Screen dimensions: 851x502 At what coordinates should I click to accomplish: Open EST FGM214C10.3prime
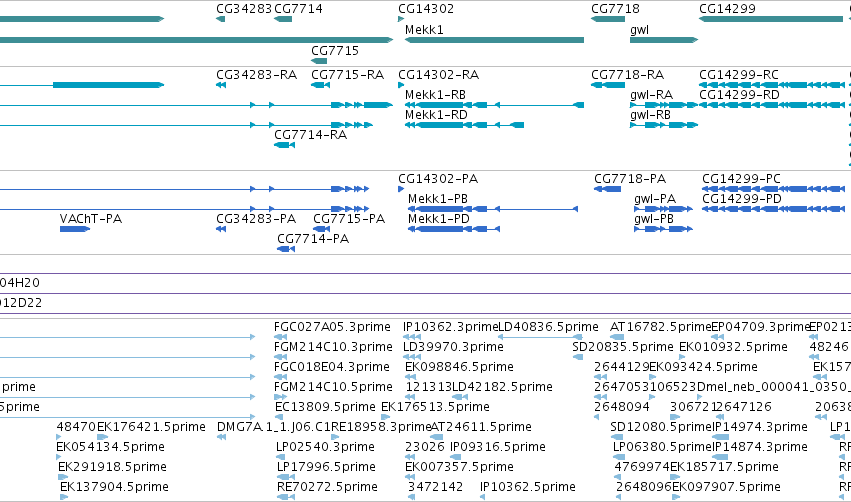333,347
